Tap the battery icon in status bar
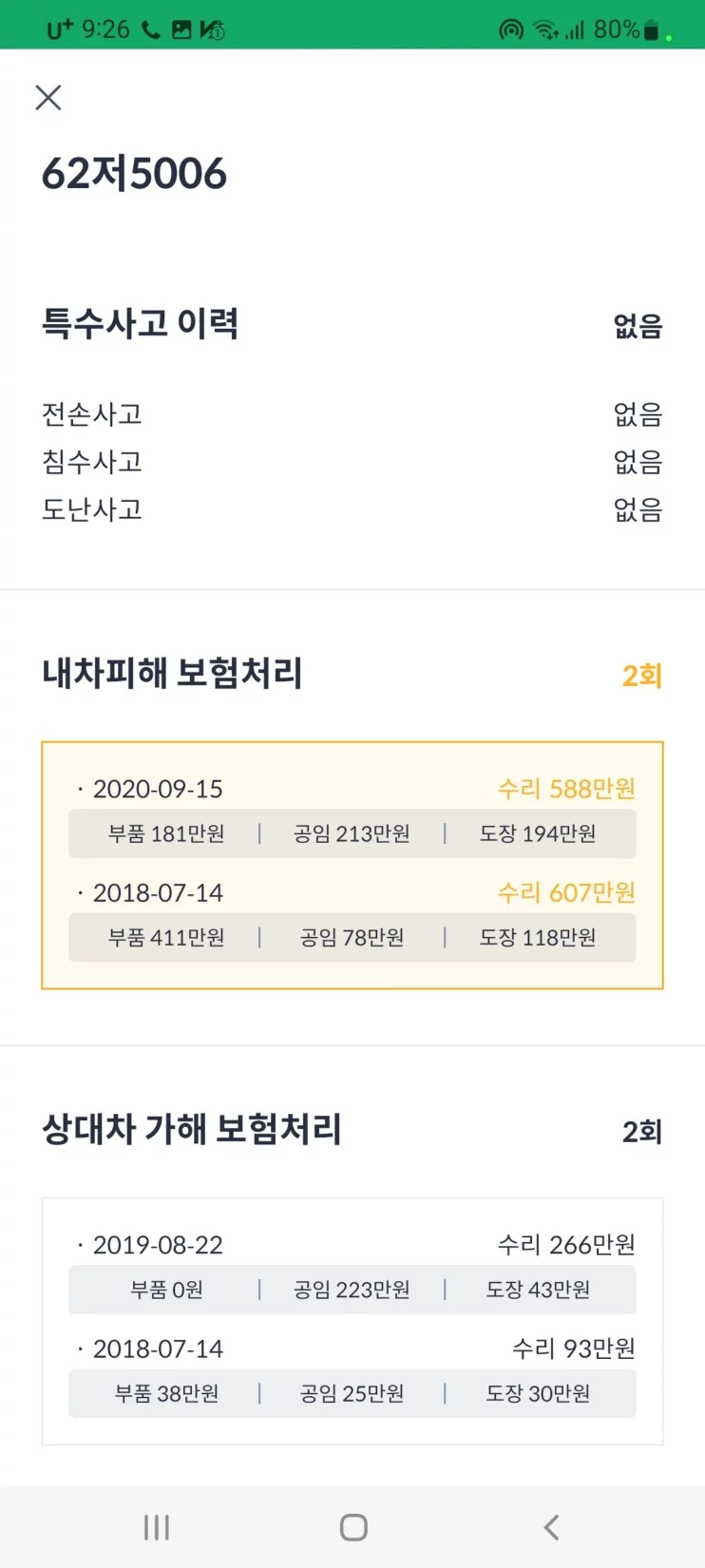Viewport: 705px width, 1568px height. 651,30
